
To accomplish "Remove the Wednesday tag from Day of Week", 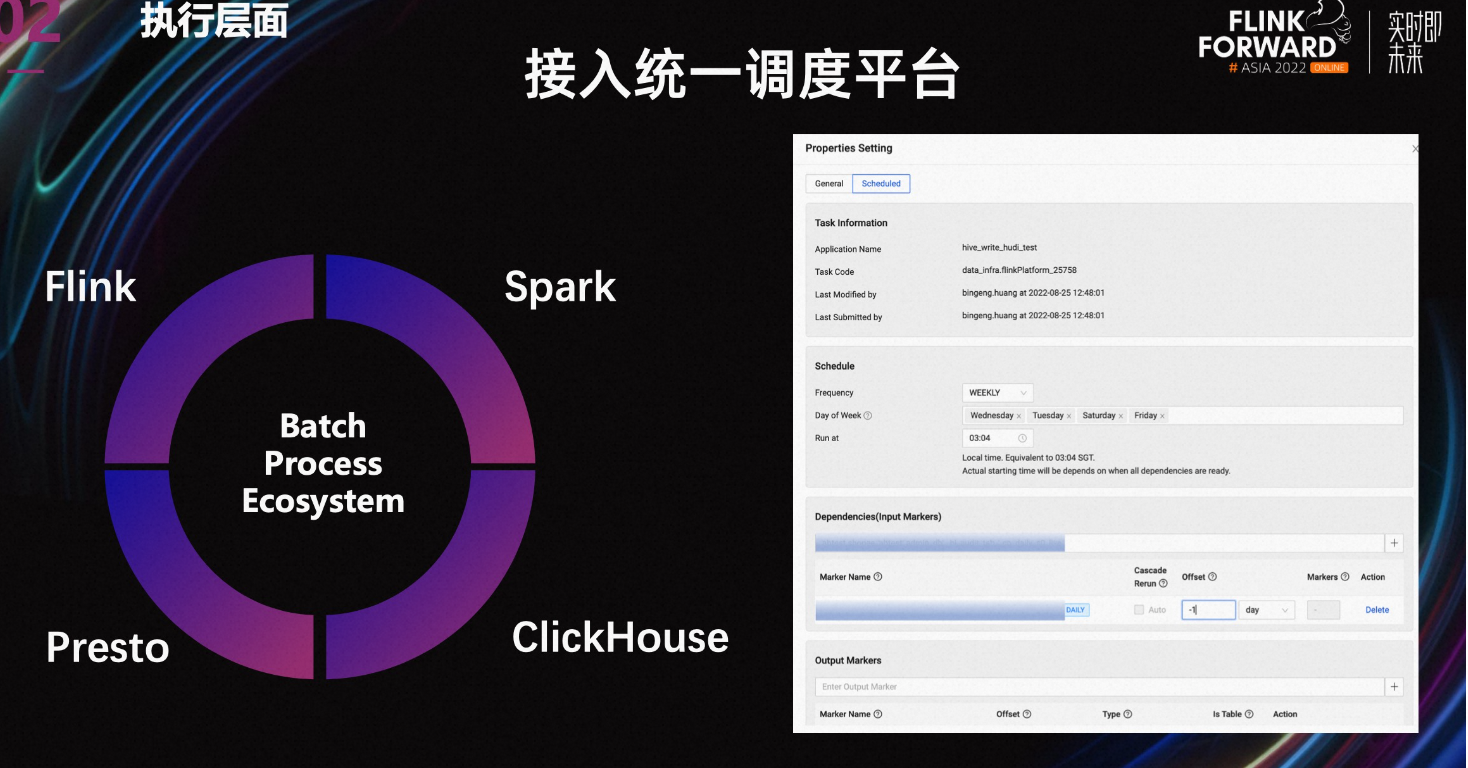I will click(1019, 416).
